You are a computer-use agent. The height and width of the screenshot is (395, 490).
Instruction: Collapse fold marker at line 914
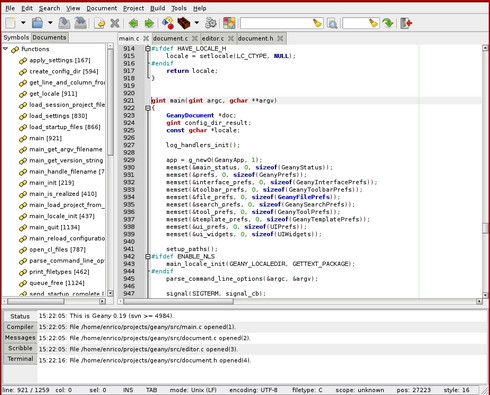pos(148,49)
